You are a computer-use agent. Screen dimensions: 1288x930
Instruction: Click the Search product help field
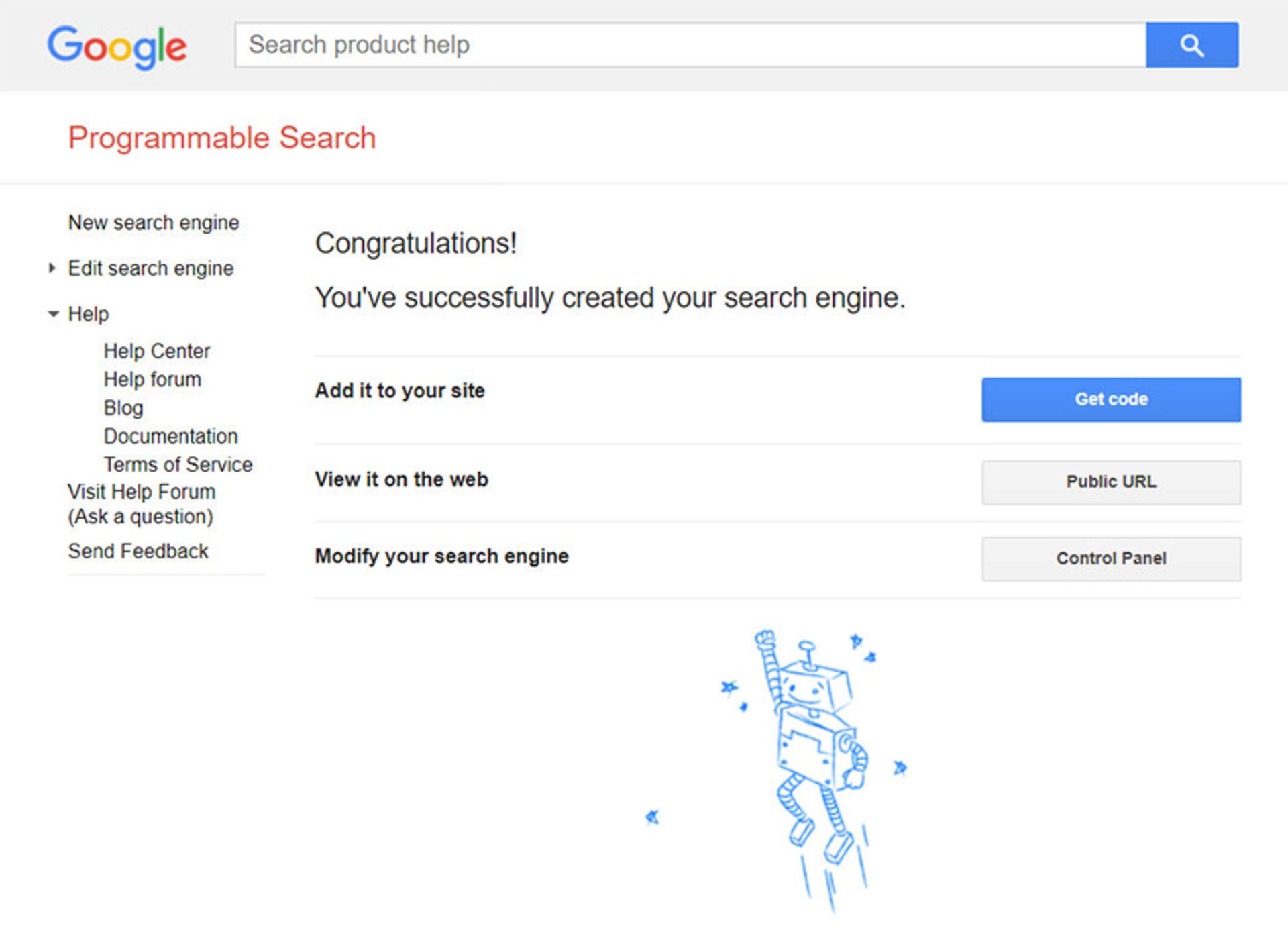[x=690, y=45]
